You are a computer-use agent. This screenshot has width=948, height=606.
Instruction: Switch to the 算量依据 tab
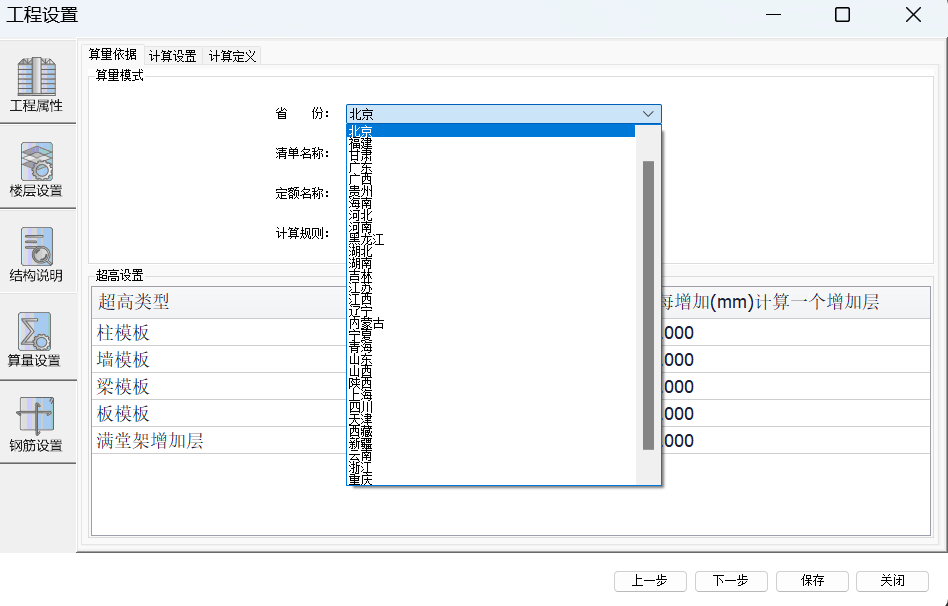[113, 55]
